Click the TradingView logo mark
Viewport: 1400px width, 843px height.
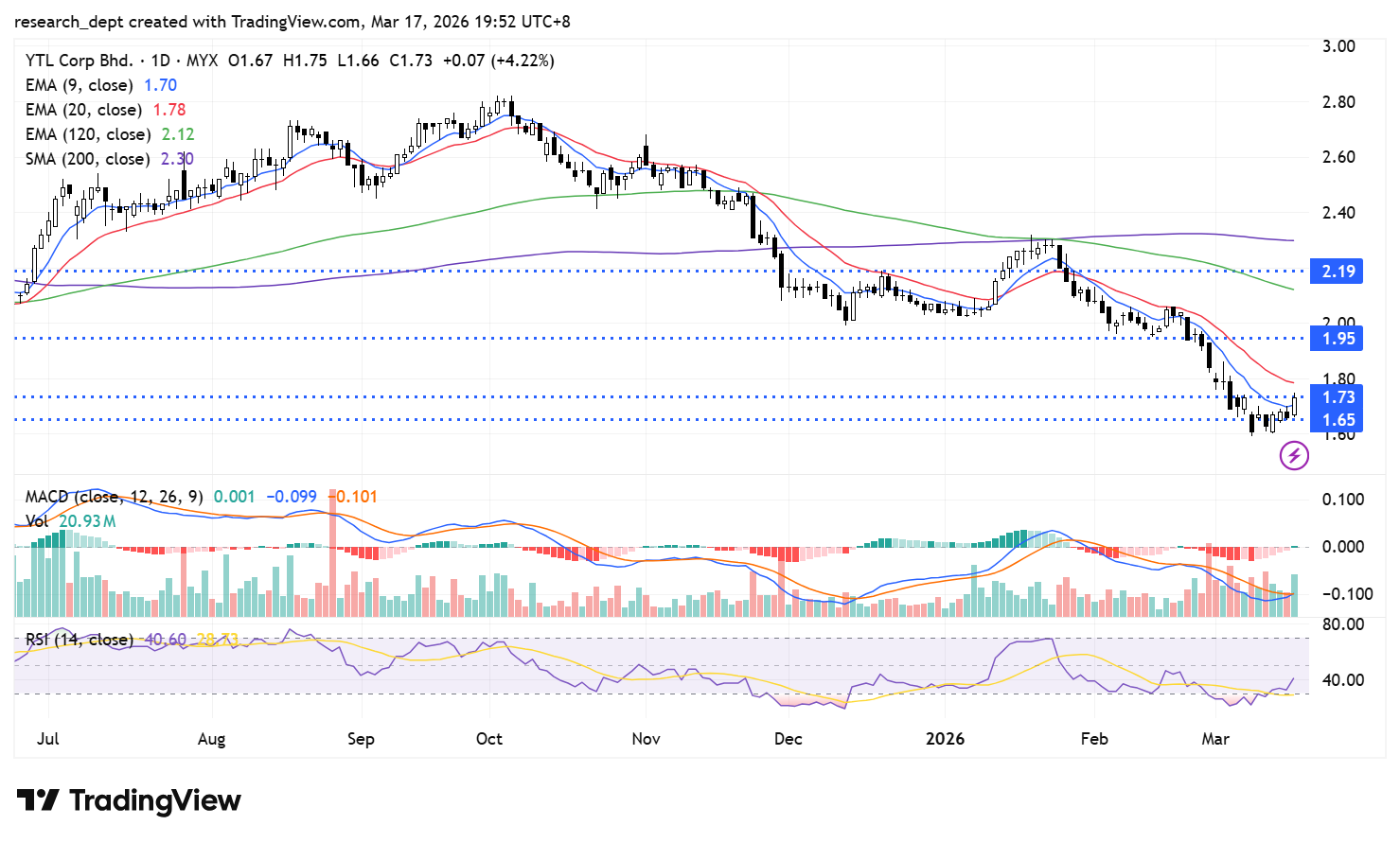(38, 800)
